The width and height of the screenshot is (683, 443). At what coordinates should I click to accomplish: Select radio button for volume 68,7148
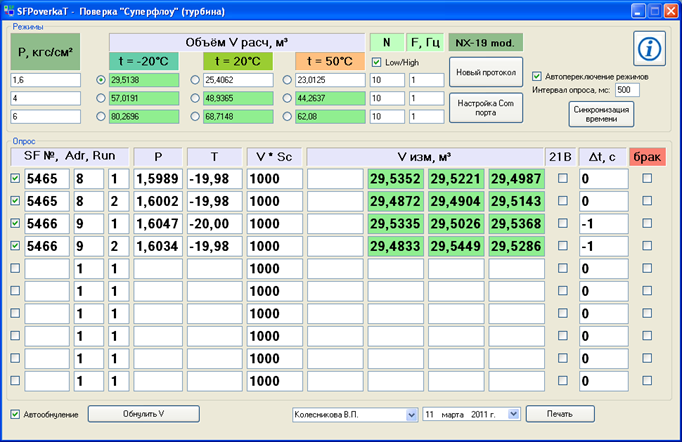[195, 116]
